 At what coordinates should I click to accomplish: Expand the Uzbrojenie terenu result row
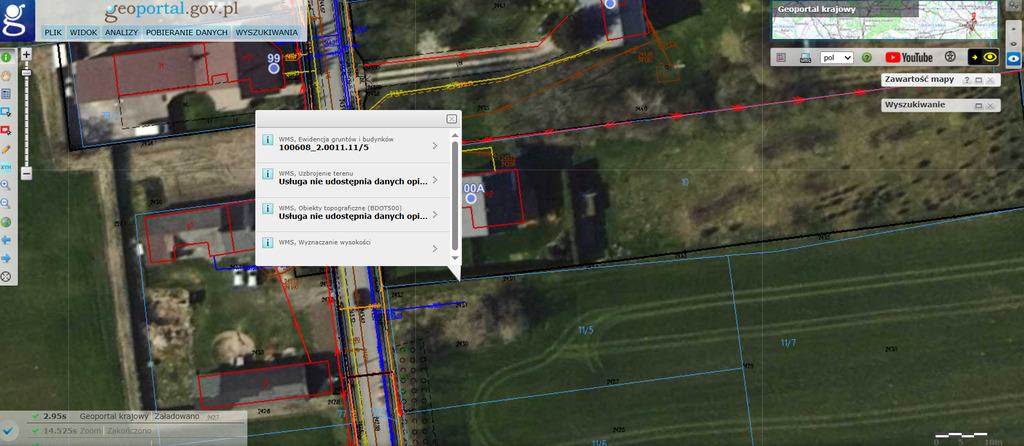tap(435, 180)
